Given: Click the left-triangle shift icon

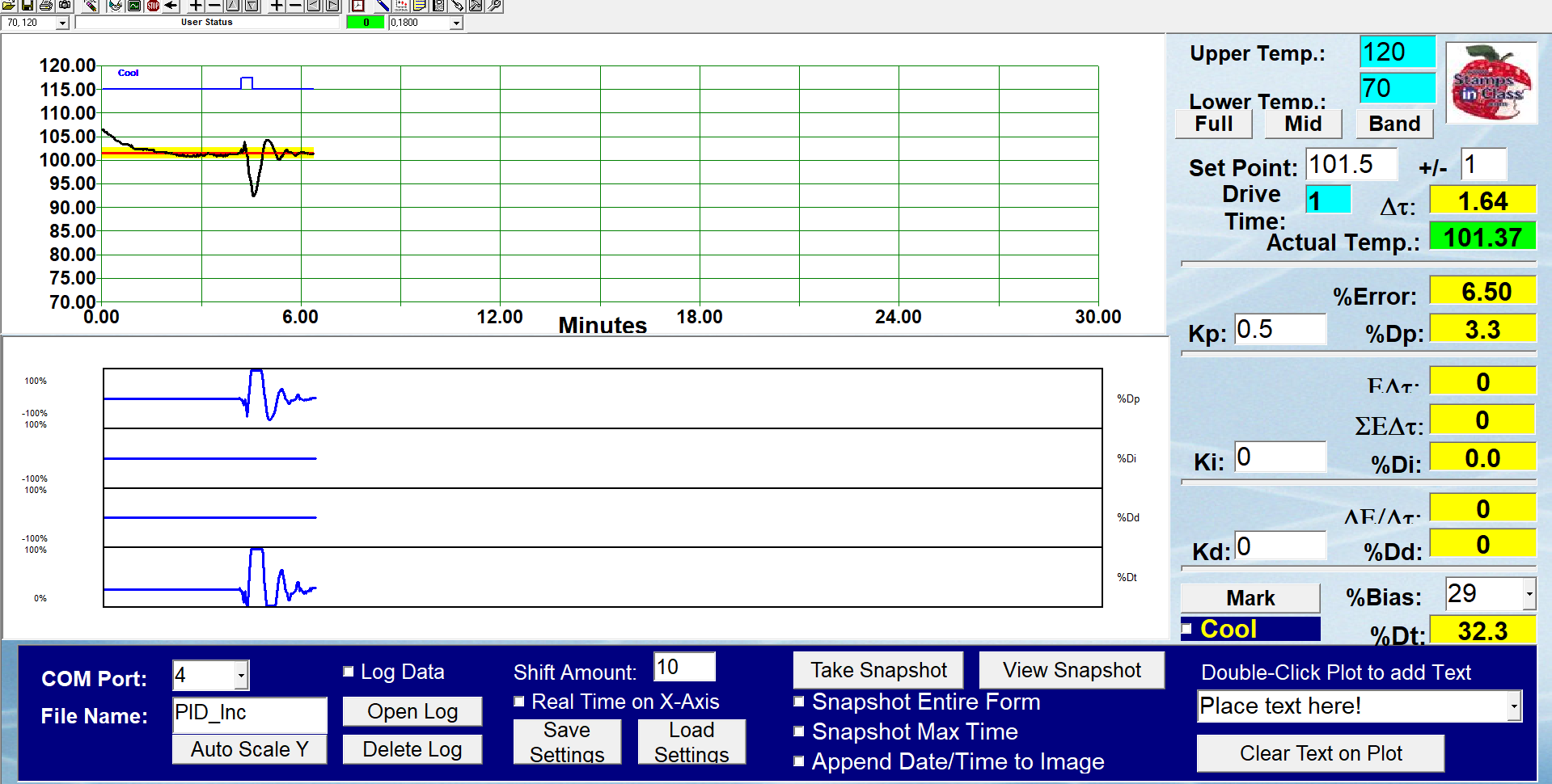Looking at the screenshot, I should (314, 6).
